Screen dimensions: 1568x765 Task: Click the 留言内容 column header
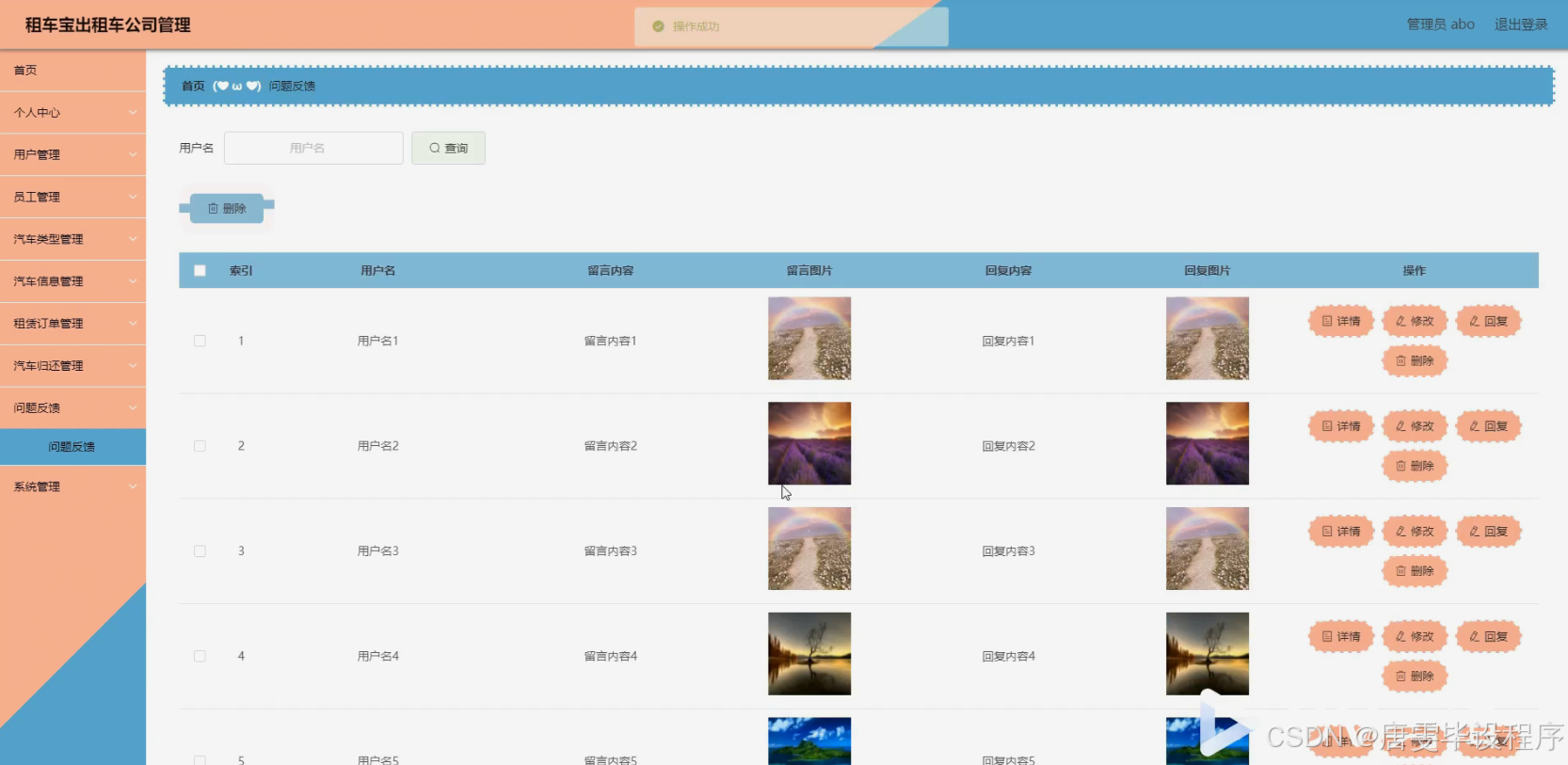pyautogui.click(x=611, y=271)
